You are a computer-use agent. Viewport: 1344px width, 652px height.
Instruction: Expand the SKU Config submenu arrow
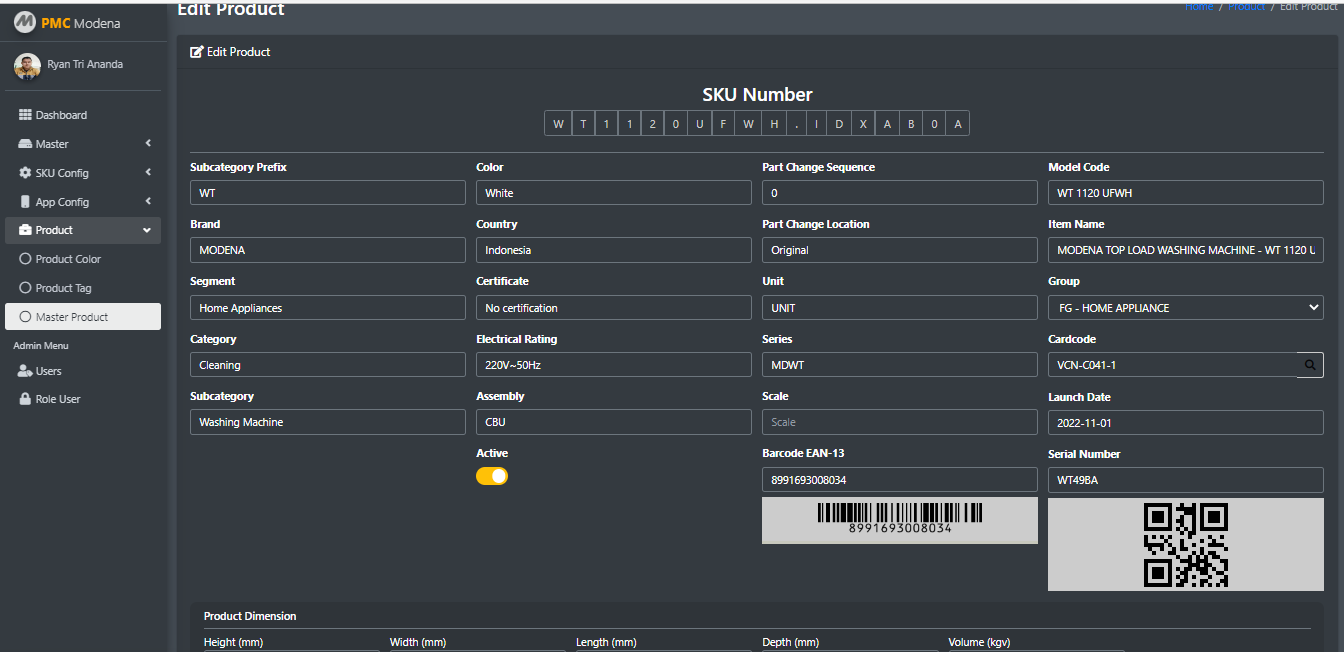pos(148,173)
